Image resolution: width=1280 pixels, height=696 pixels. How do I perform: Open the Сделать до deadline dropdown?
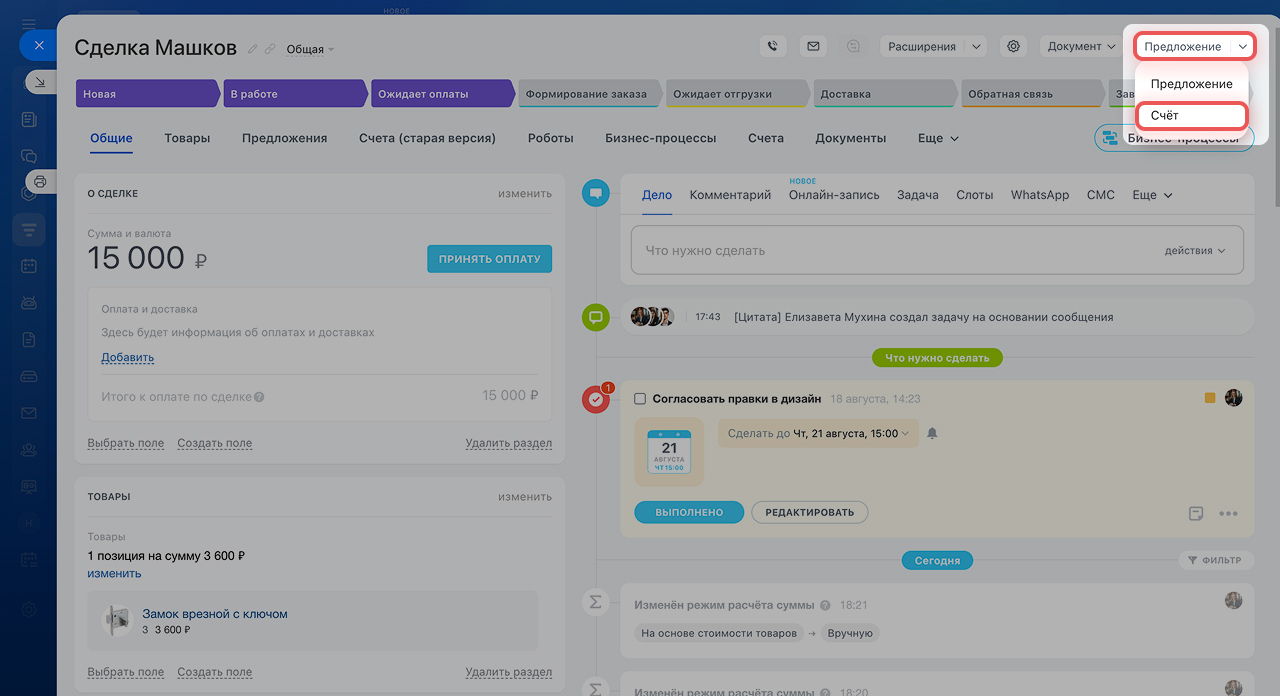818,433
